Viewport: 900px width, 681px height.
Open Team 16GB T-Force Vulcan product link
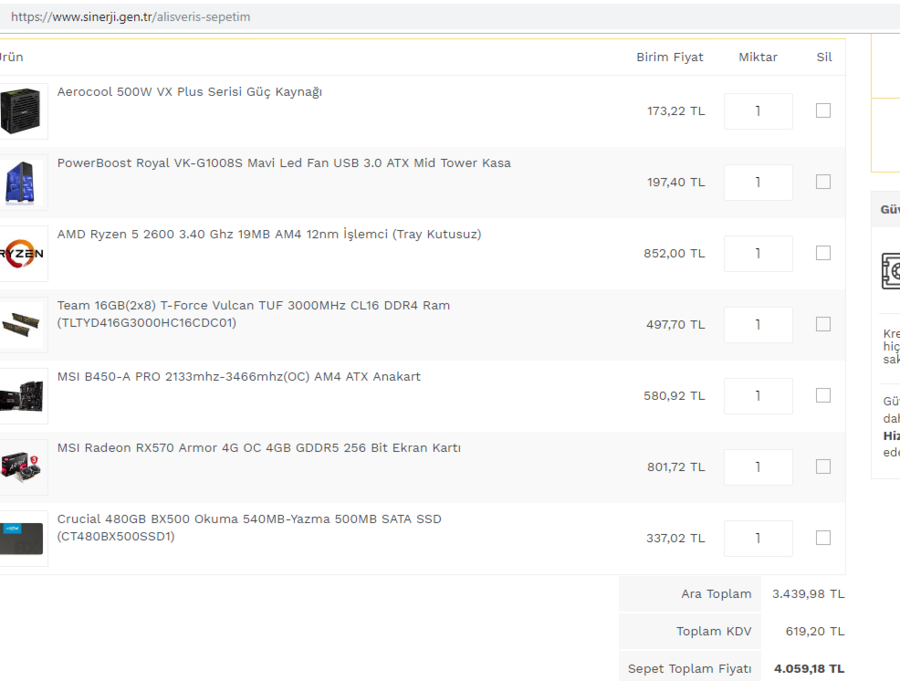[x=253, y=314]
